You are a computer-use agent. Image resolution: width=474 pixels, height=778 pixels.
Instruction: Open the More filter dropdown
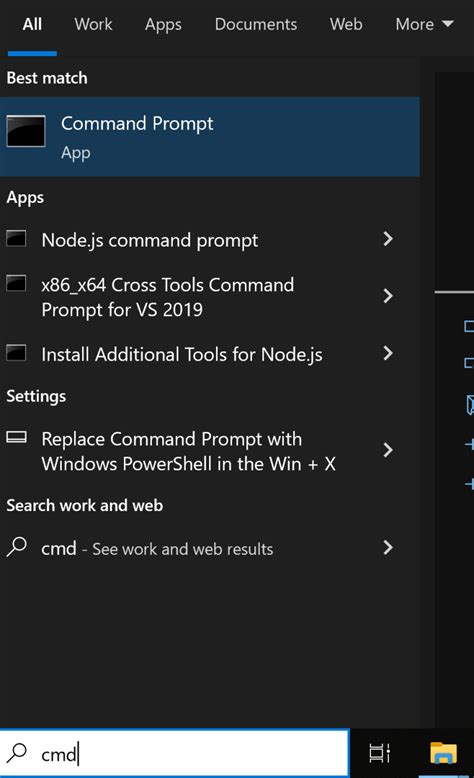point(424,24)
